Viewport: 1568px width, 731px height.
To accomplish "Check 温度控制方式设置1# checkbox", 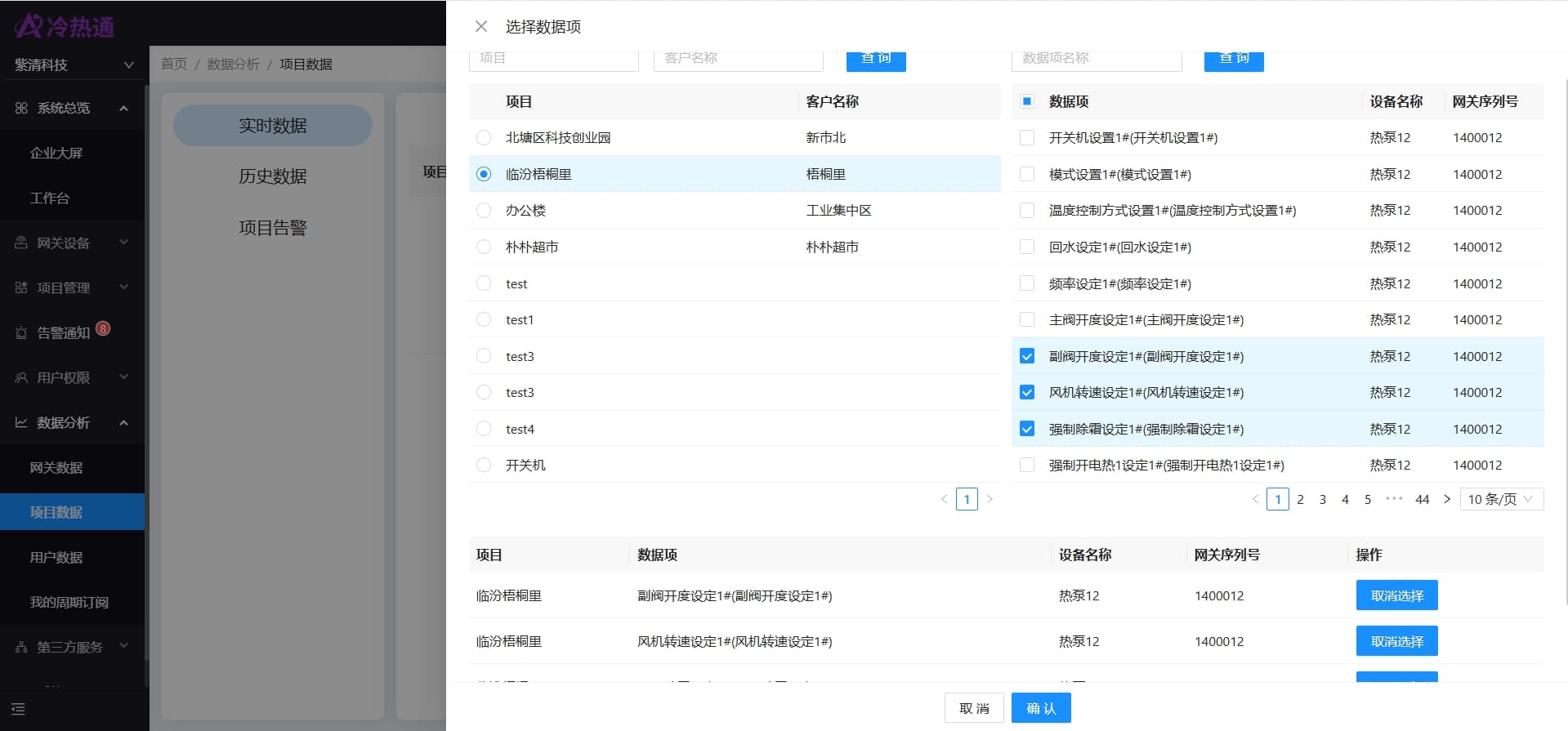I will tap(1027, 211).
